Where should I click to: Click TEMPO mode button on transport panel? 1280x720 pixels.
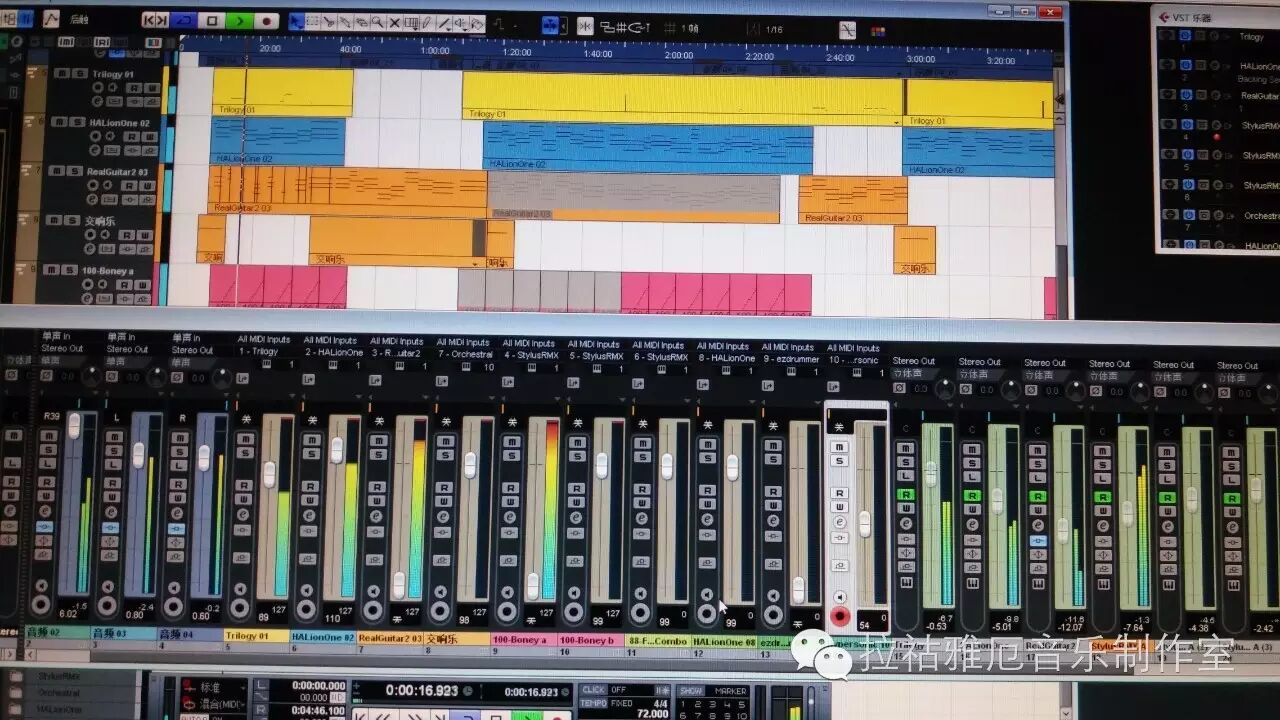[593, 703]
